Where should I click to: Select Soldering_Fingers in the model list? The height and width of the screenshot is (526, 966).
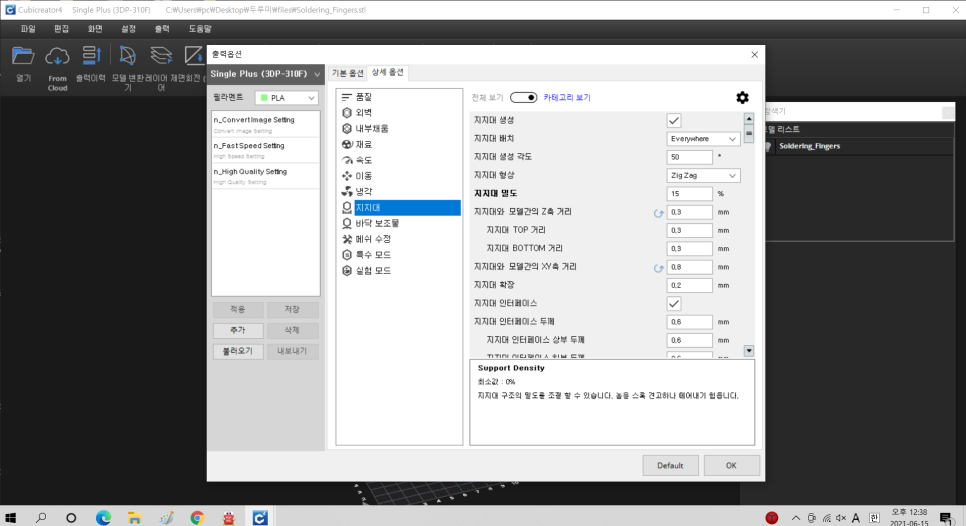[809, 147]
